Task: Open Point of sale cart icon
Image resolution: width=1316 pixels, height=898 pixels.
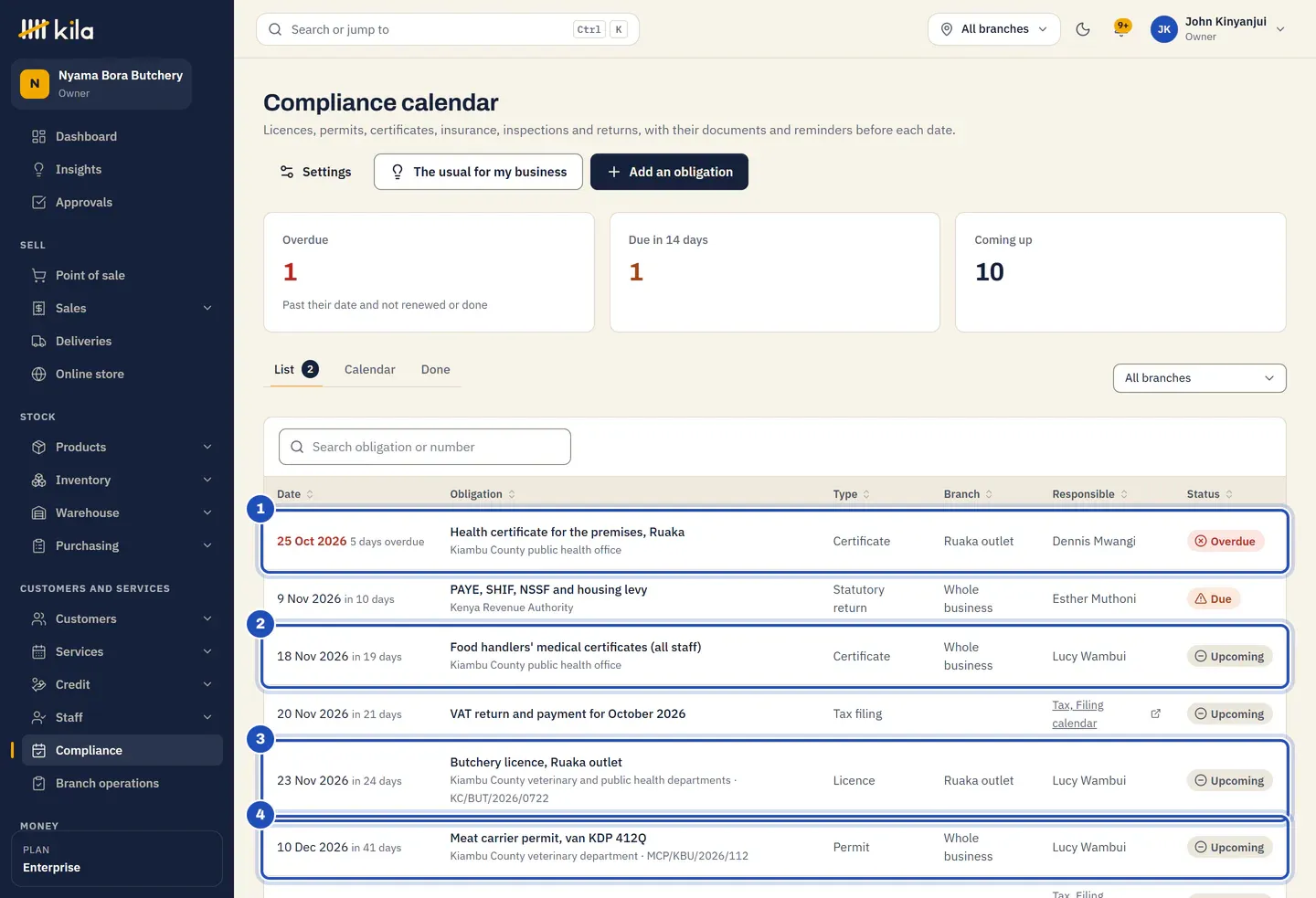Action: [38, 276]
